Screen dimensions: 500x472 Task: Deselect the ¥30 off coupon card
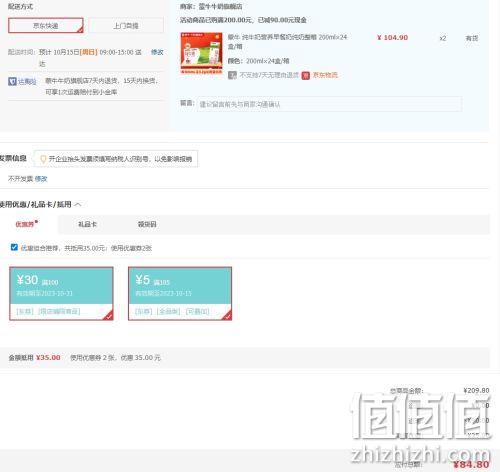click(61, 293)
